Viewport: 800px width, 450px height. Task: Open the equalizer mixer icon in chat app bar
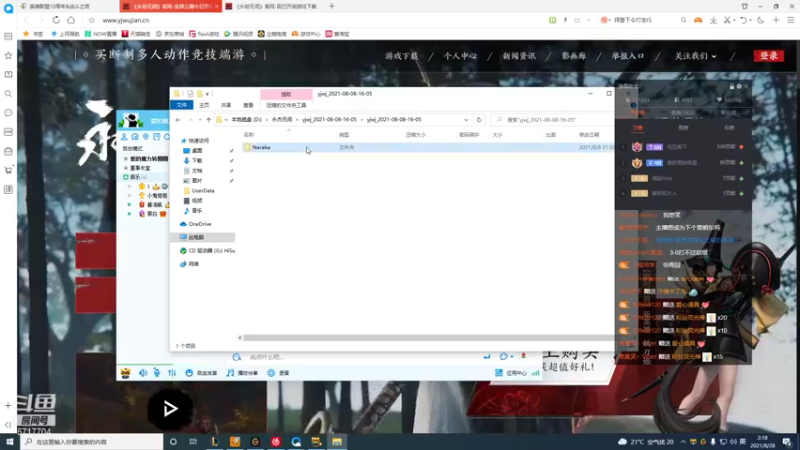point(172,373)
